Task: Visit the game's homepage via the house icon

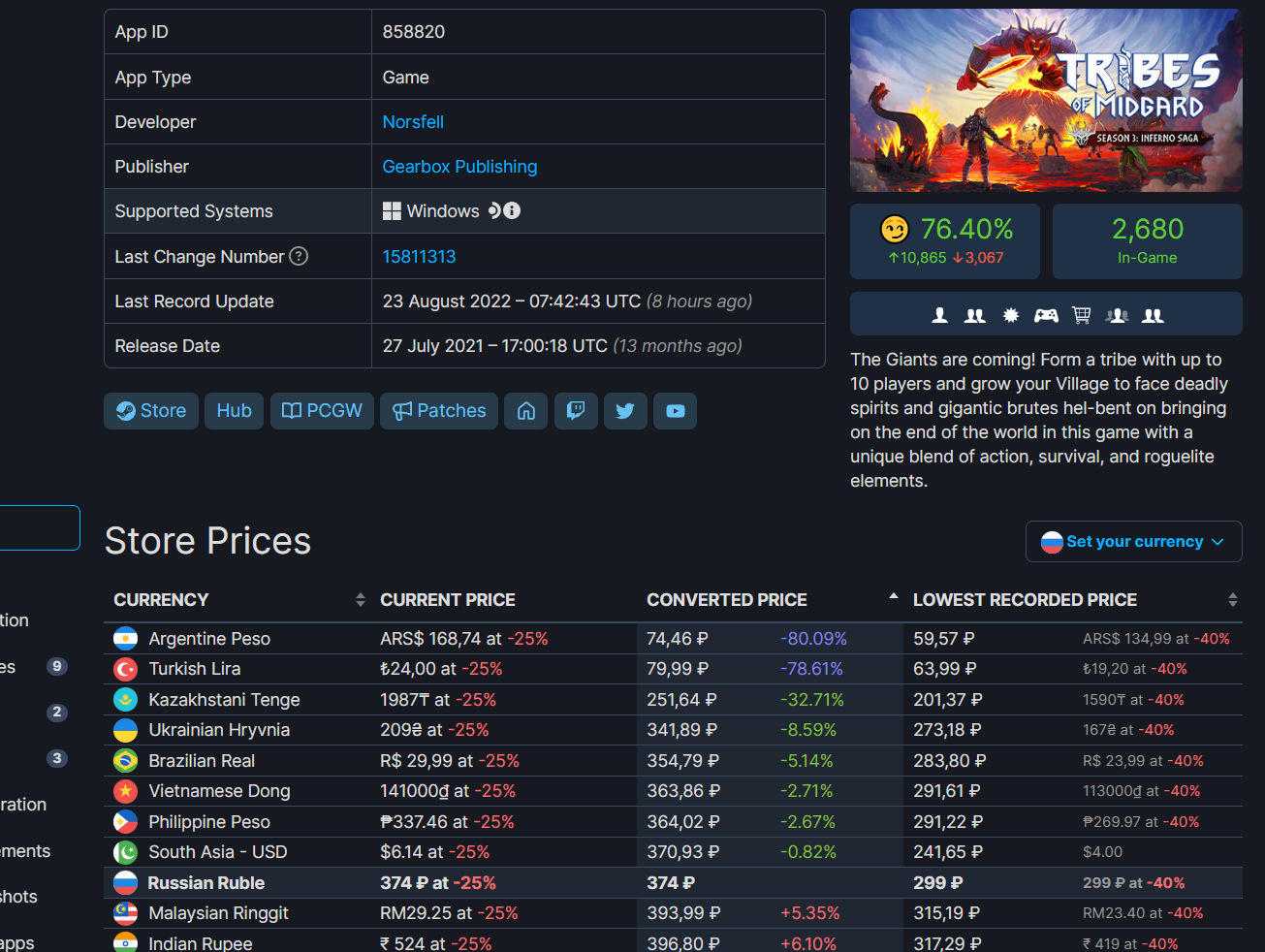Action: click(x=526, y=411)
